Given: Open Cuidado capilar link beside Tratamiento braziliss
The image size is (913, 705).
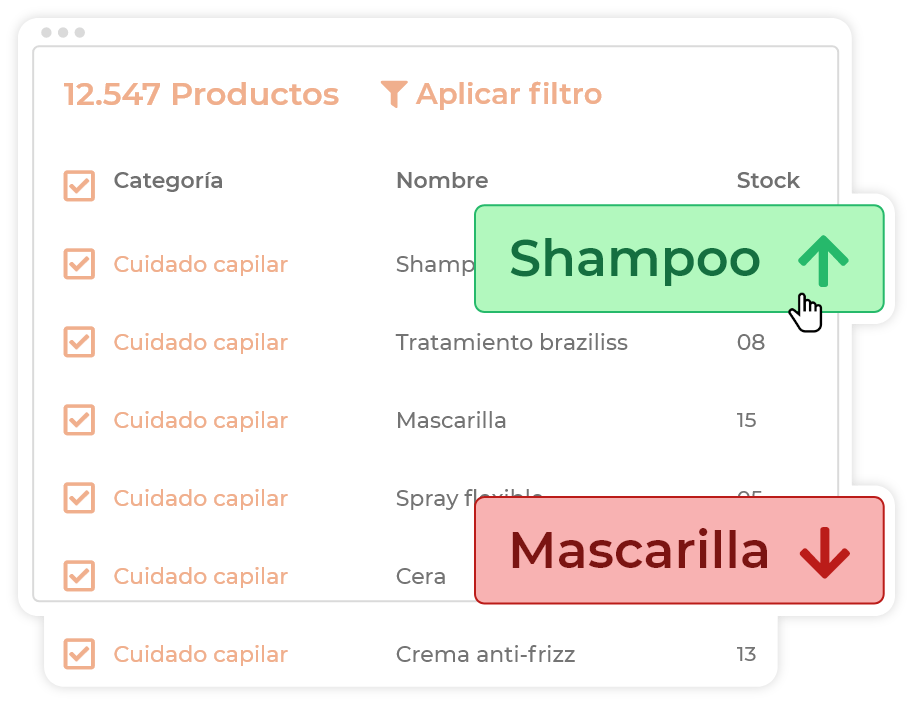Looking at the screenshot, I should (200, 342).
